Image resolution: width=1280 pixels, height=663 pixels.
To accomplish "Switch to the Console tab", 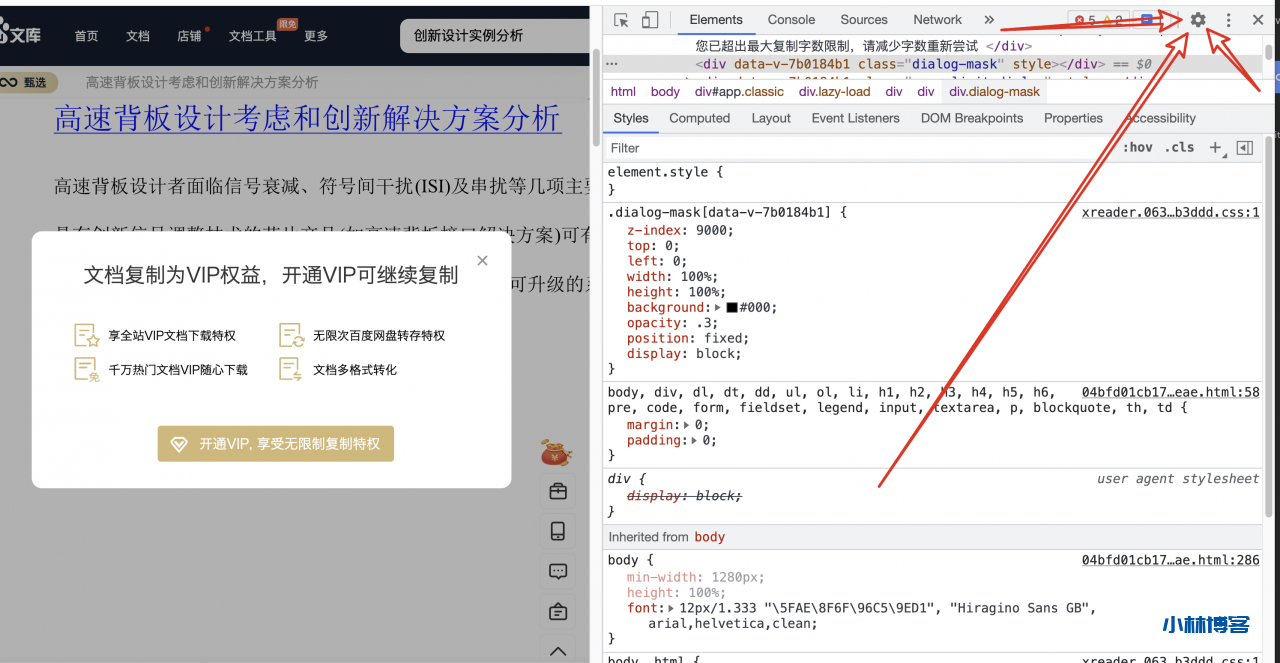I will pyautogui.click(x=791, y=20).
